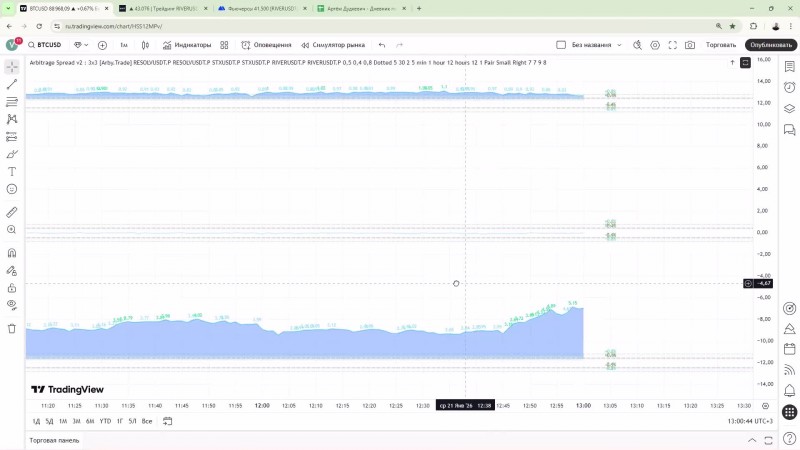Select the crosshair cursor tool
The image size is (800, 450).
[x=12, y=67]
